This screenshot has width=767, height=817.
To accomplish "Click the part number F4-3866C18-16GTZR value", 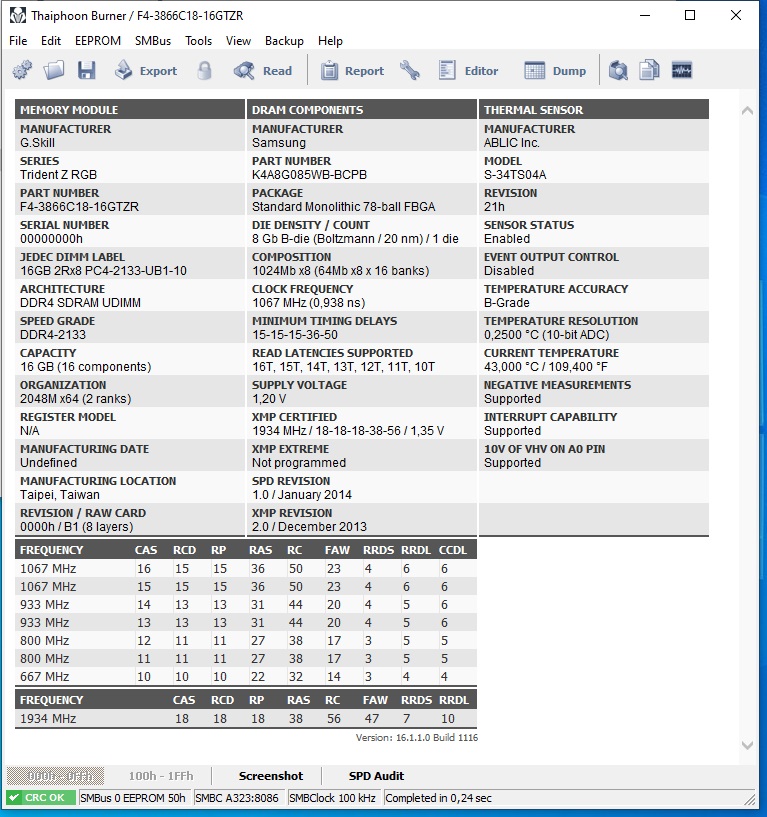I will click(79, 207).
